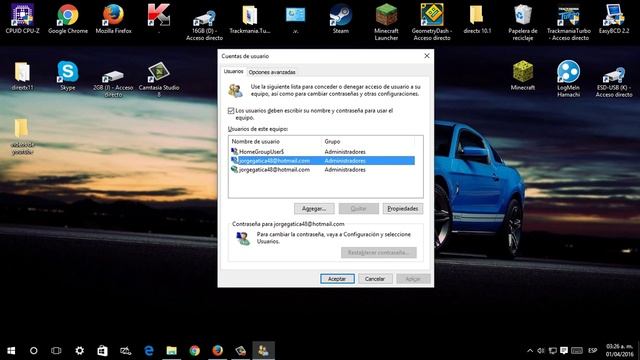This screenshot has width=640, height=360.
Task: Switch to the Usuarios tab
Action: pos(233,71)
